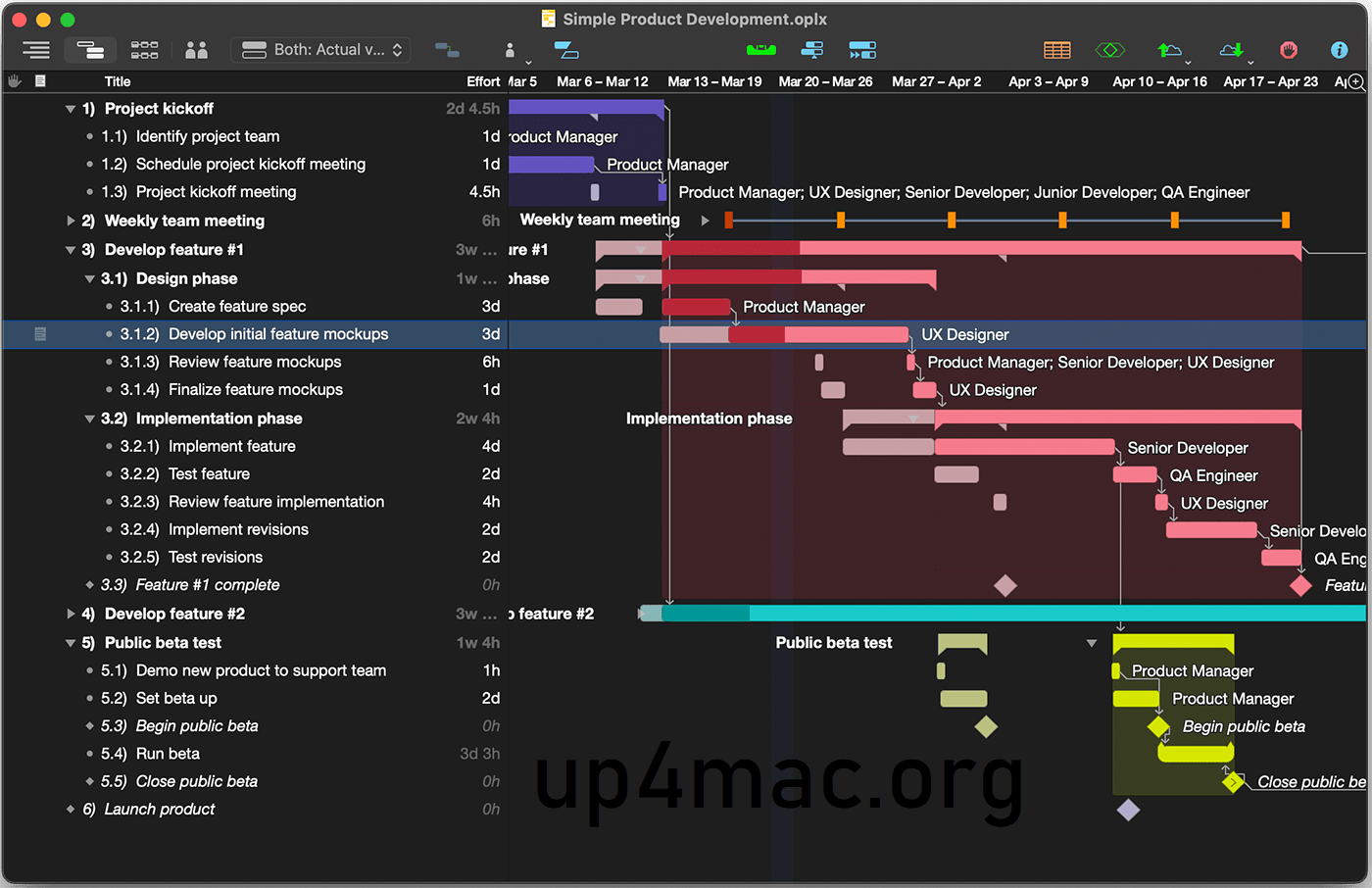
Task: Open Inspectors via the blue info icon
Action: point(1339,49)
